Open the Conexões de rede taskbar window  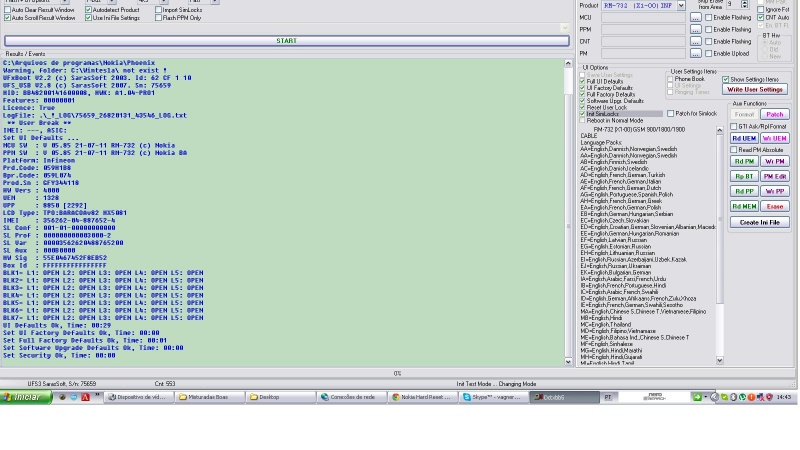[x=351, y=397]
